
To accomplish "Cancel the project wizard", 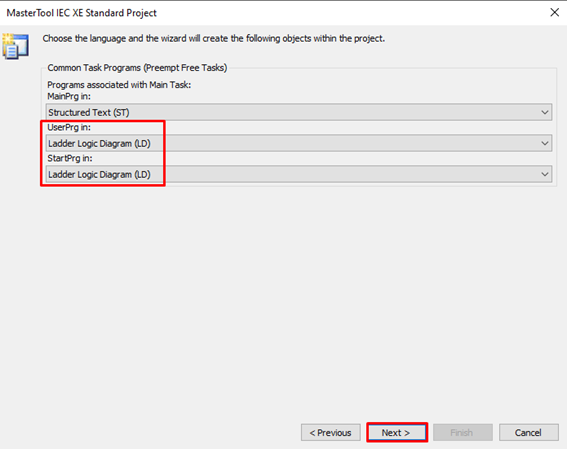I will pos(529,432).
